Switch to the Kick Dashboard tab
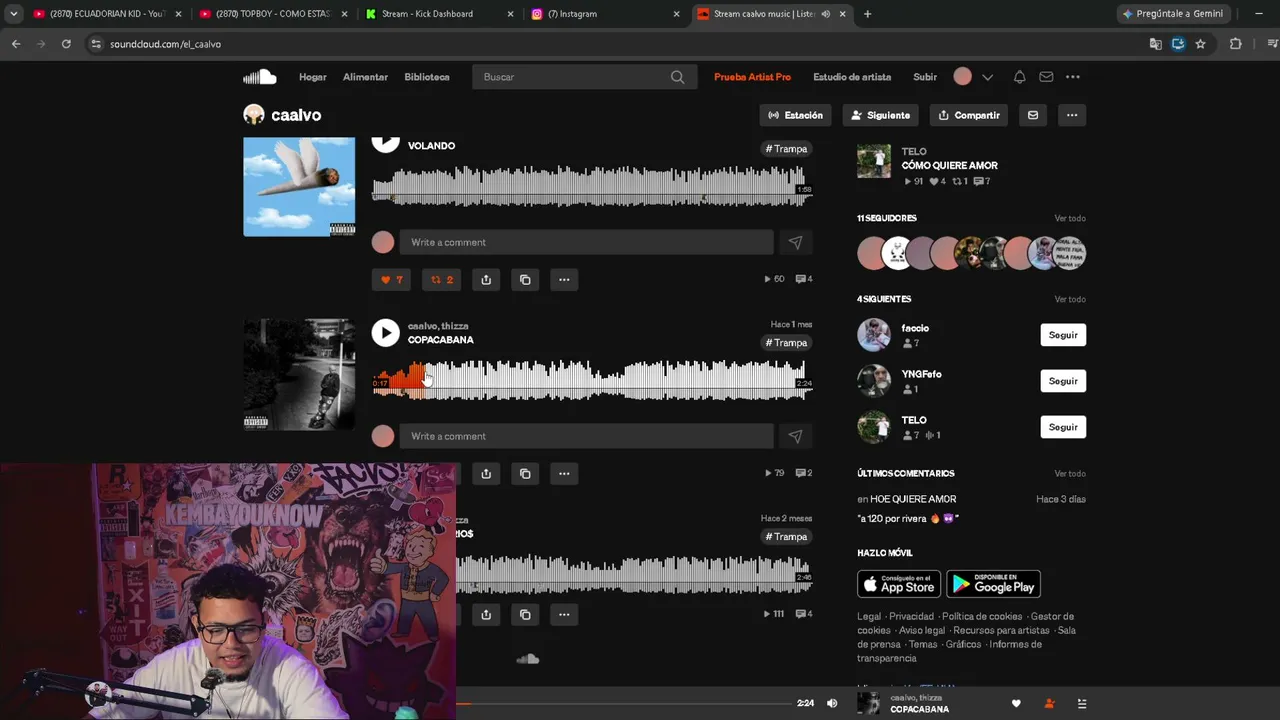The width and height of the screenshot is (1280, 720). 439,14
